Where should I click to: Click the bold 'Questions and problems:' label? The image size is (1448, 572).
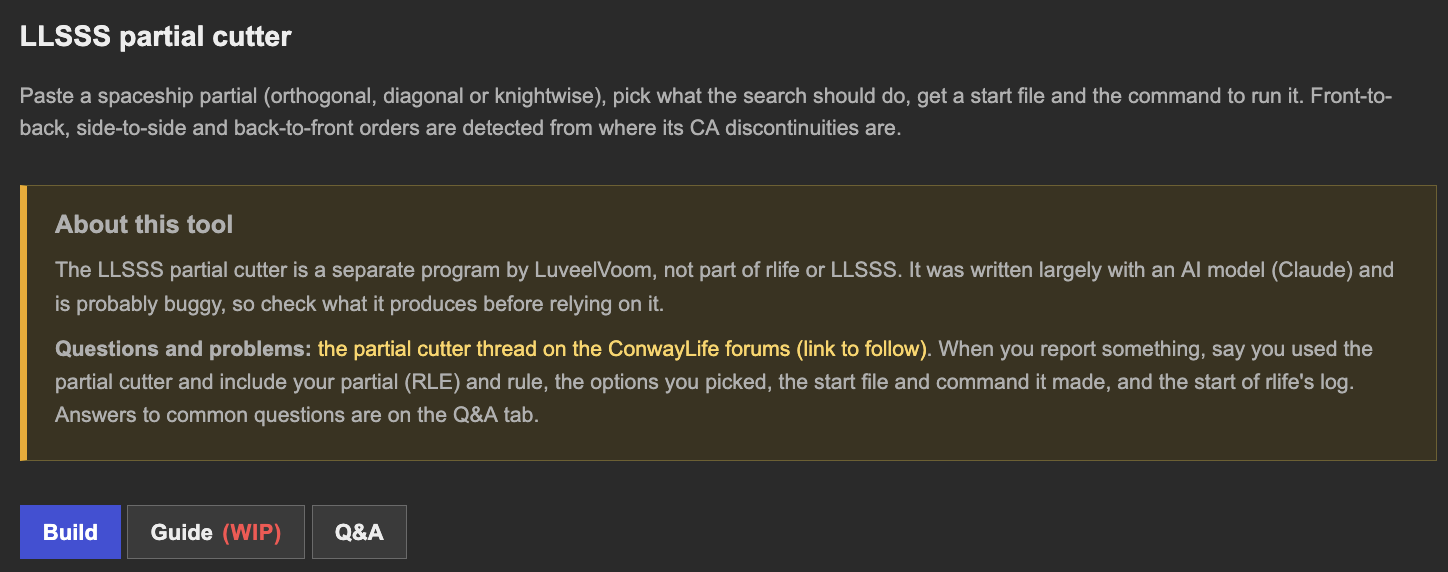pos(184,349)
